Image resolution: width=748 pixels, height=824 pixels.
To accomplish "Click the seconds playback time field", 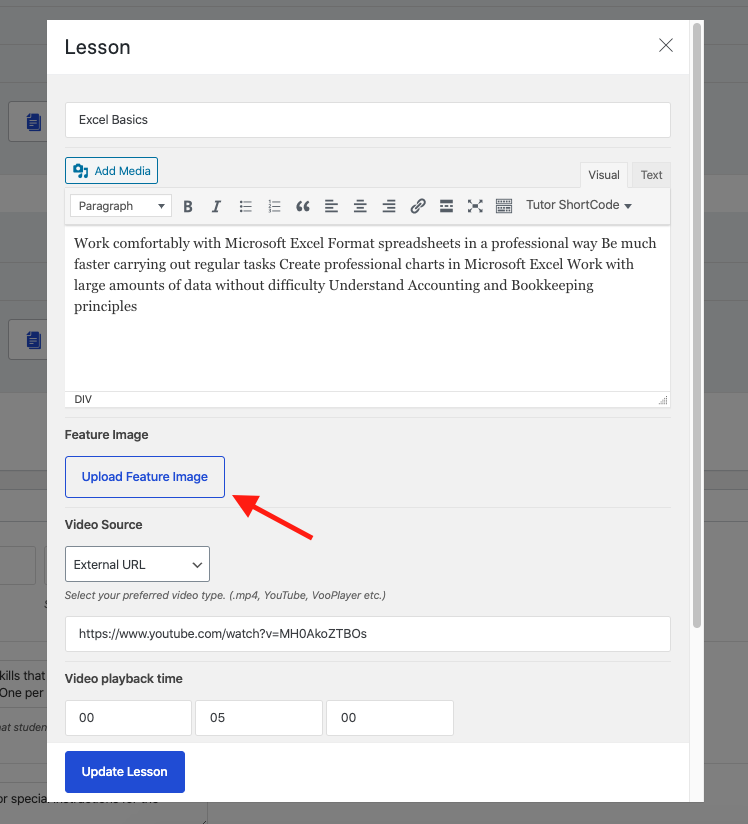I will click(390, 718).
